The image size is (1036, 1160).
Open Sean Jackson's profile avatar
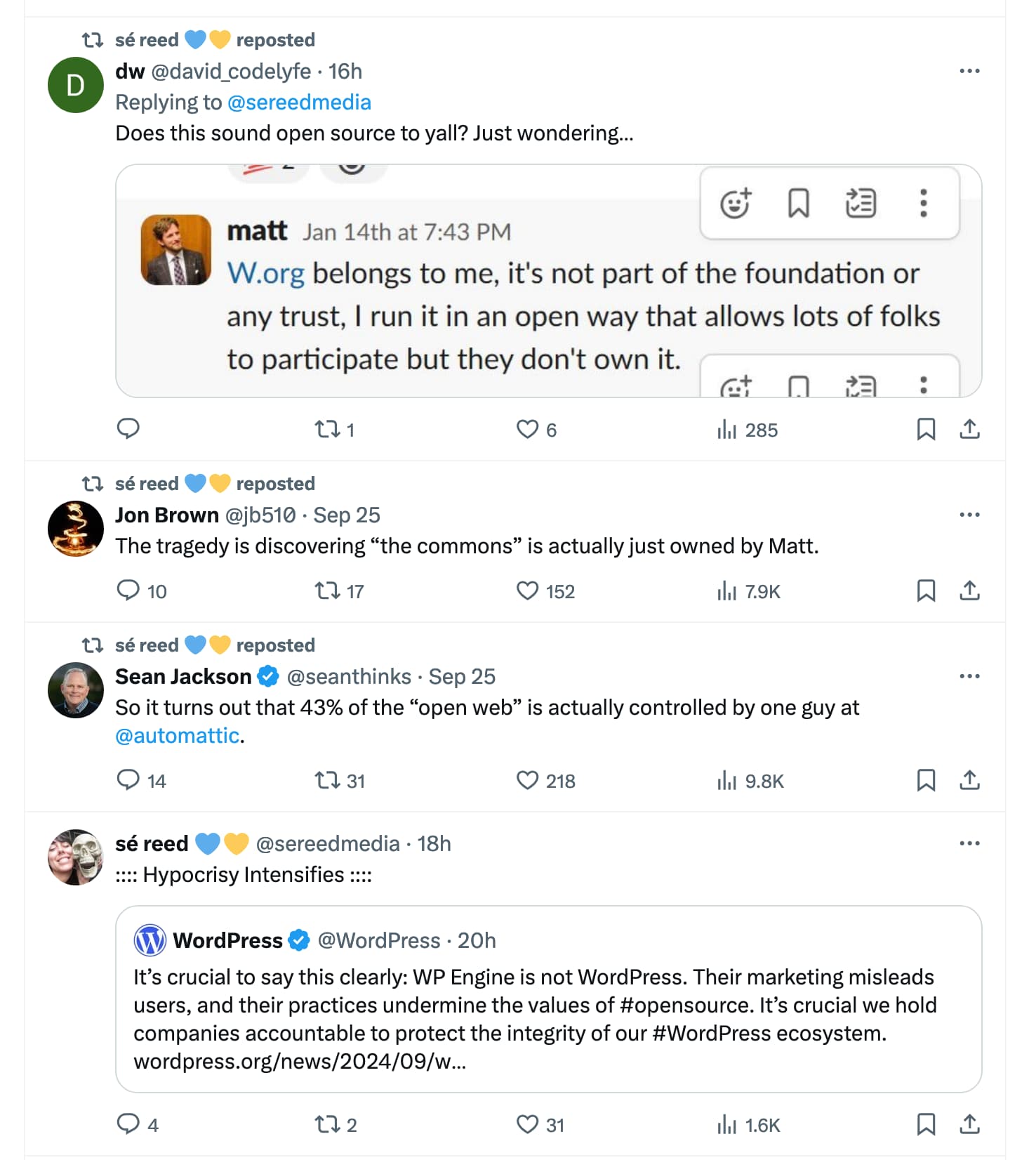point(75,690)
